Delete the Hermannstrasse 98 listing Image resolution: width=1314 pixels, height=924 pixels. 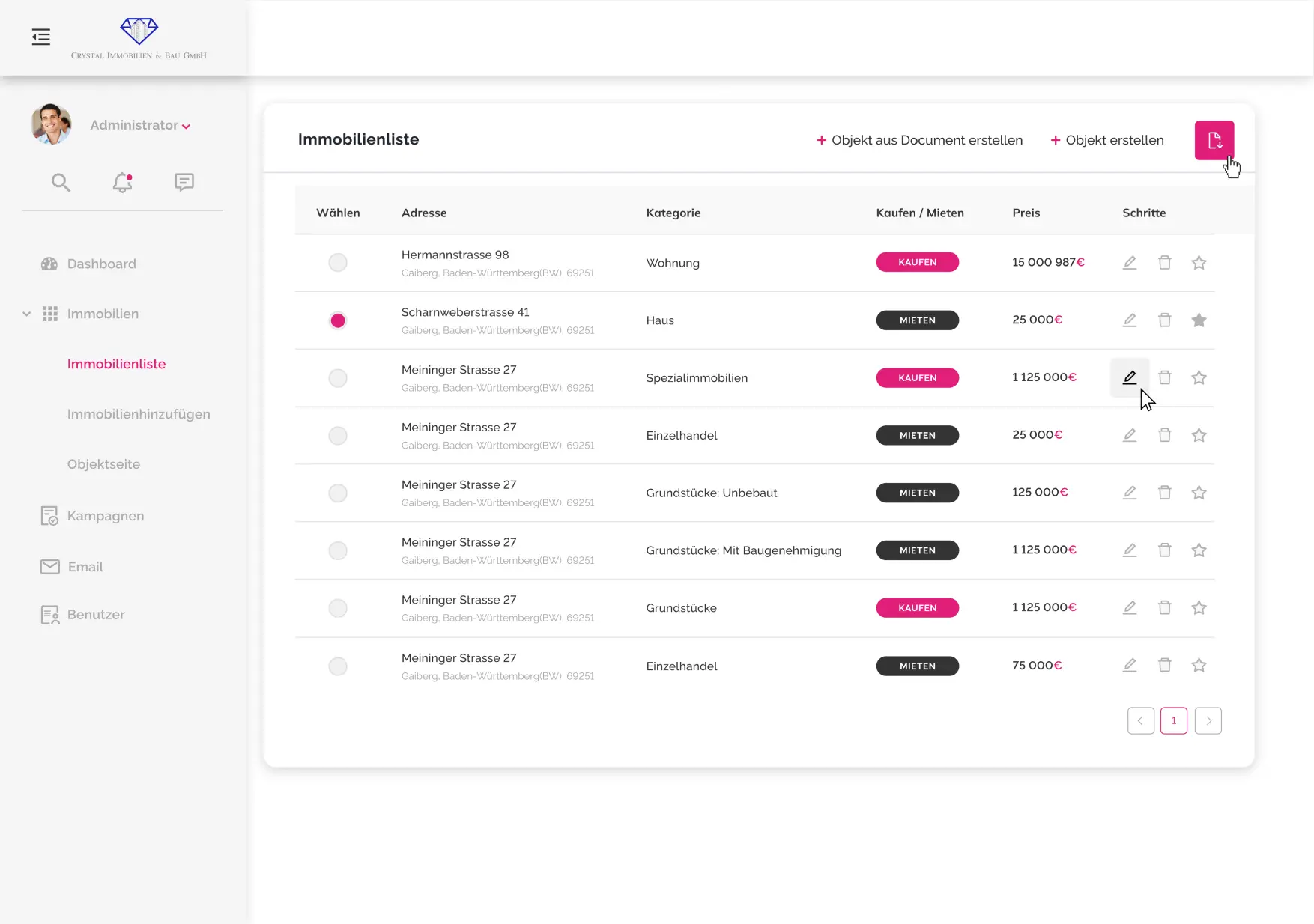click(x=1164, y=262)
